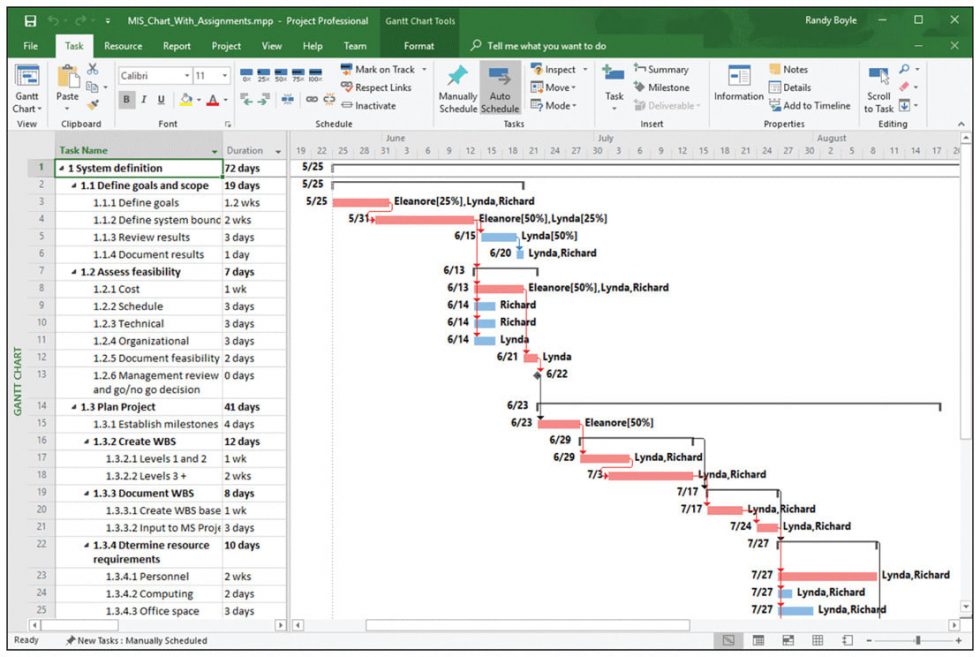
Task: Switch to Team Planner view in status bar
Action: coord(788,640)
